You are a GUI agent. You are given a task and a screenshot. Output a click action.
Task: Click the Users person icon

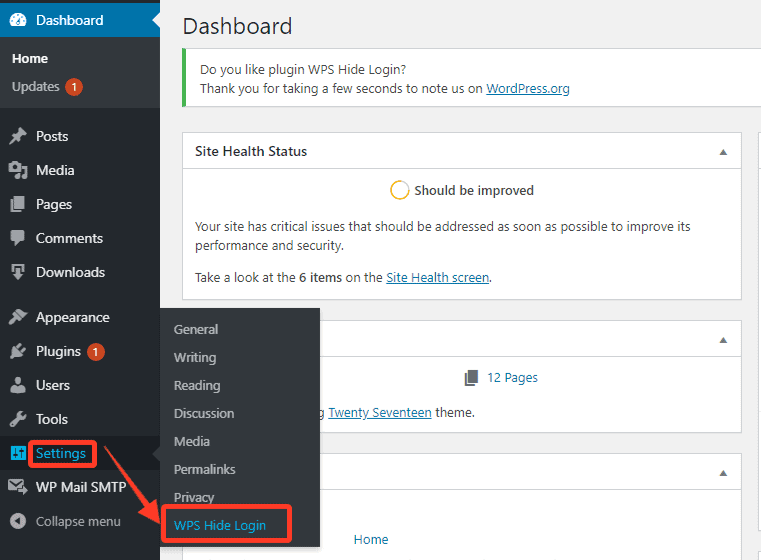[x=18, y=385]
